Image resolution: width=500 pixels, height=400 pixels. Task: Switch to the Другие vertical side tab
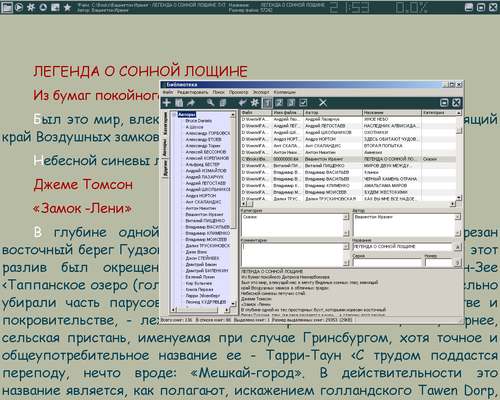click(x=165, y=168)
